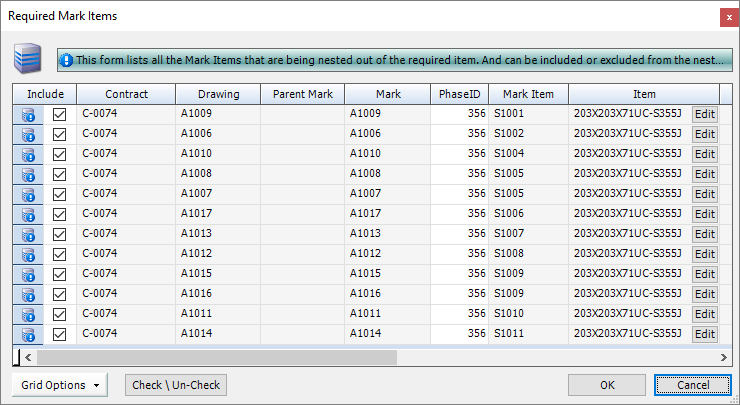Click the row icon beside drawing A1010
Screen dimensions: 740x405
point(28,154)
